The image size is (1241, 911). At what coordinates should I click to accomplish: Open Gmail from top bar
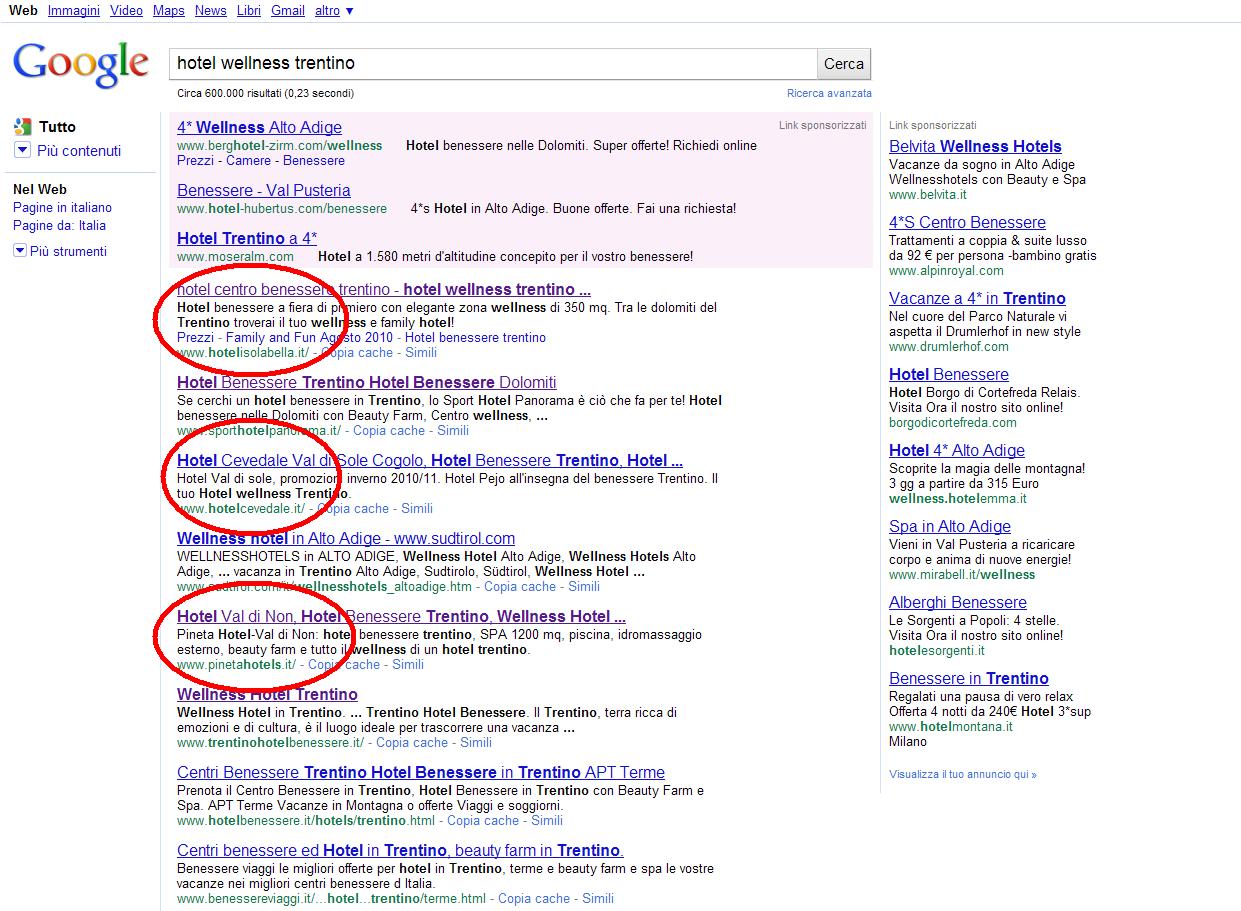[x=288, y=10]
